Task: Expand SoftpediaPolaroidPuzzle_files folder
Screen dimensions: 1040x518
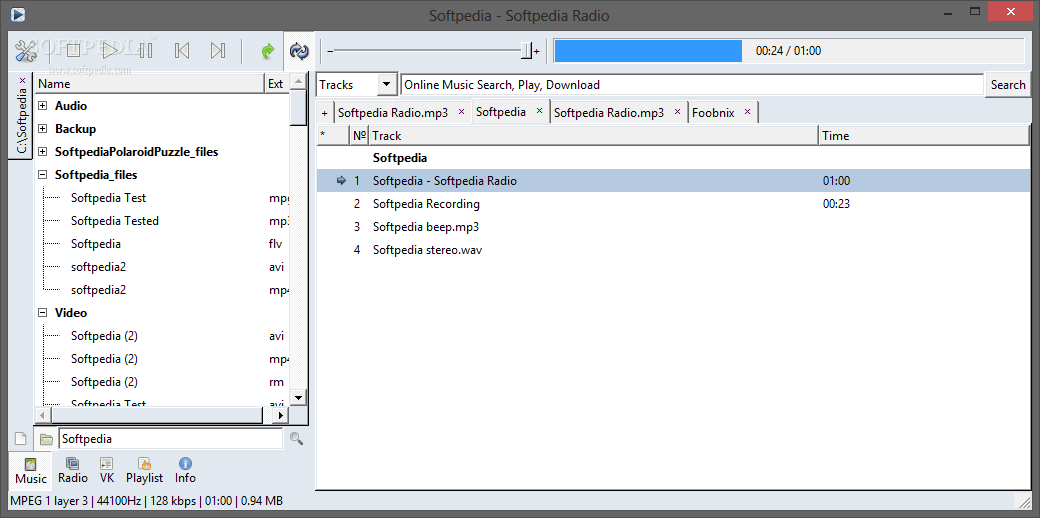Action: point(42,152)
